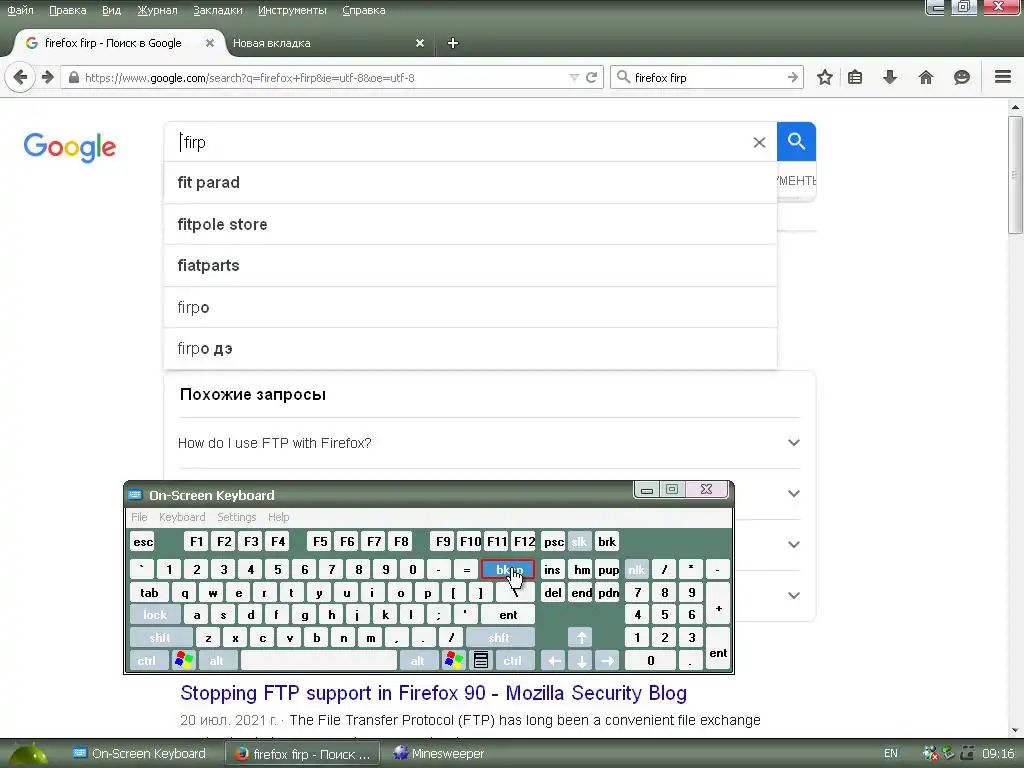Click the left arrow key on On-Screen Keyboard
Screen dimensions: 1024x768
(x=553, y=660)
